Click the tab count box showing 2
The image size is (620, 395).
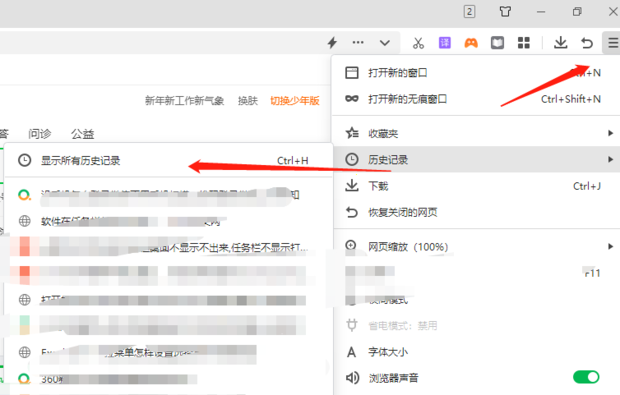pos(469,11)
